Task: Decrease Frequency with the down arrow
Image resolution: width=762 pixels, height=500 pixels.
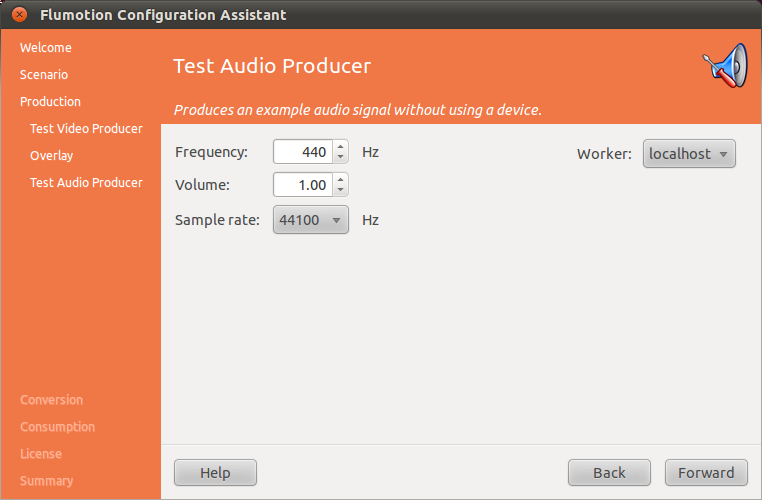Action: (341, 158)
